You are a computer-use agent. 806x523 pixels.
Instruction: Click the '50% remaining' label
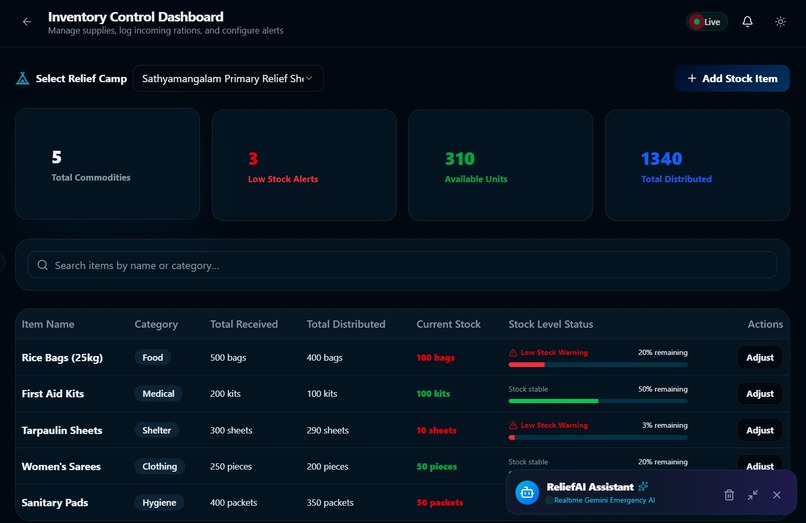[663, 389]
